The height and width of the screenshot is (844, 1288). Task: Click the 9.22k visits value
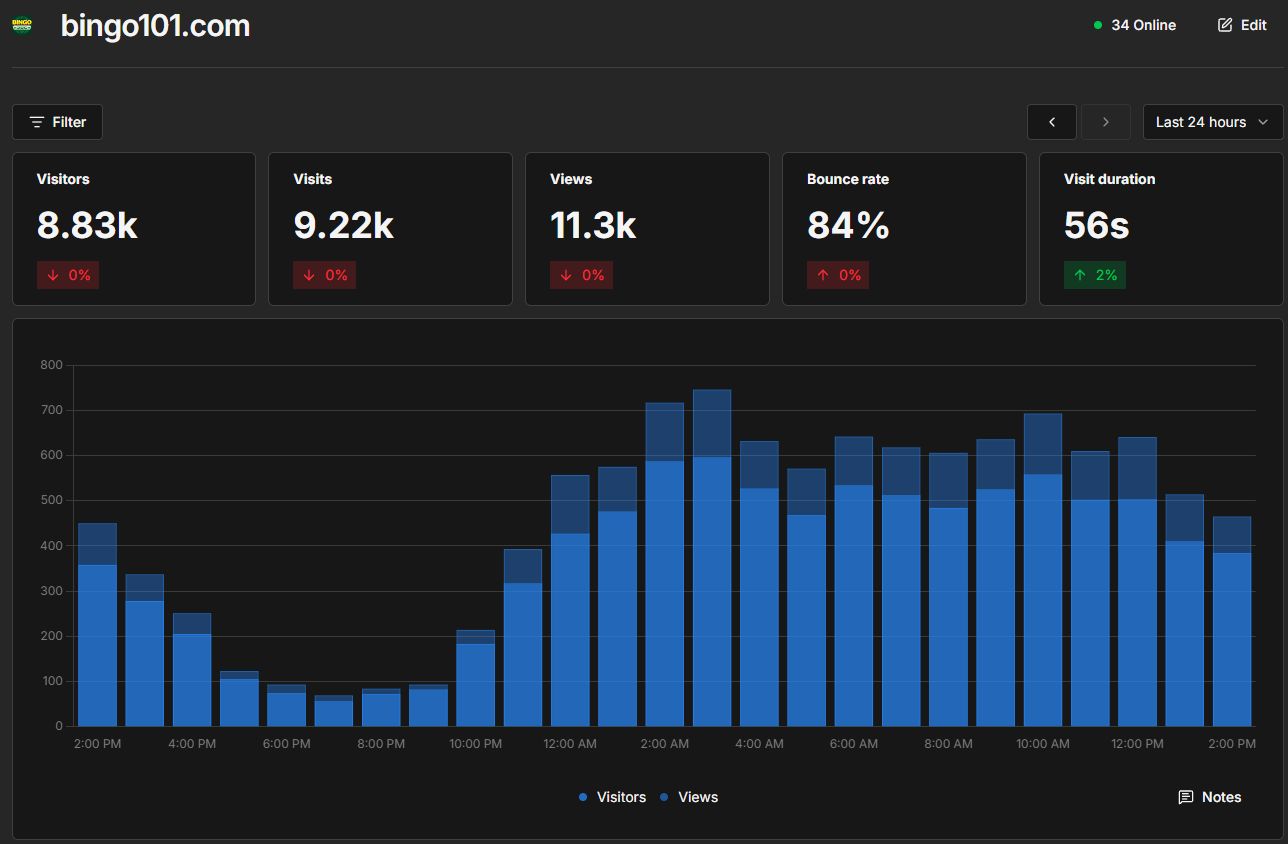(x=344, y=226)
